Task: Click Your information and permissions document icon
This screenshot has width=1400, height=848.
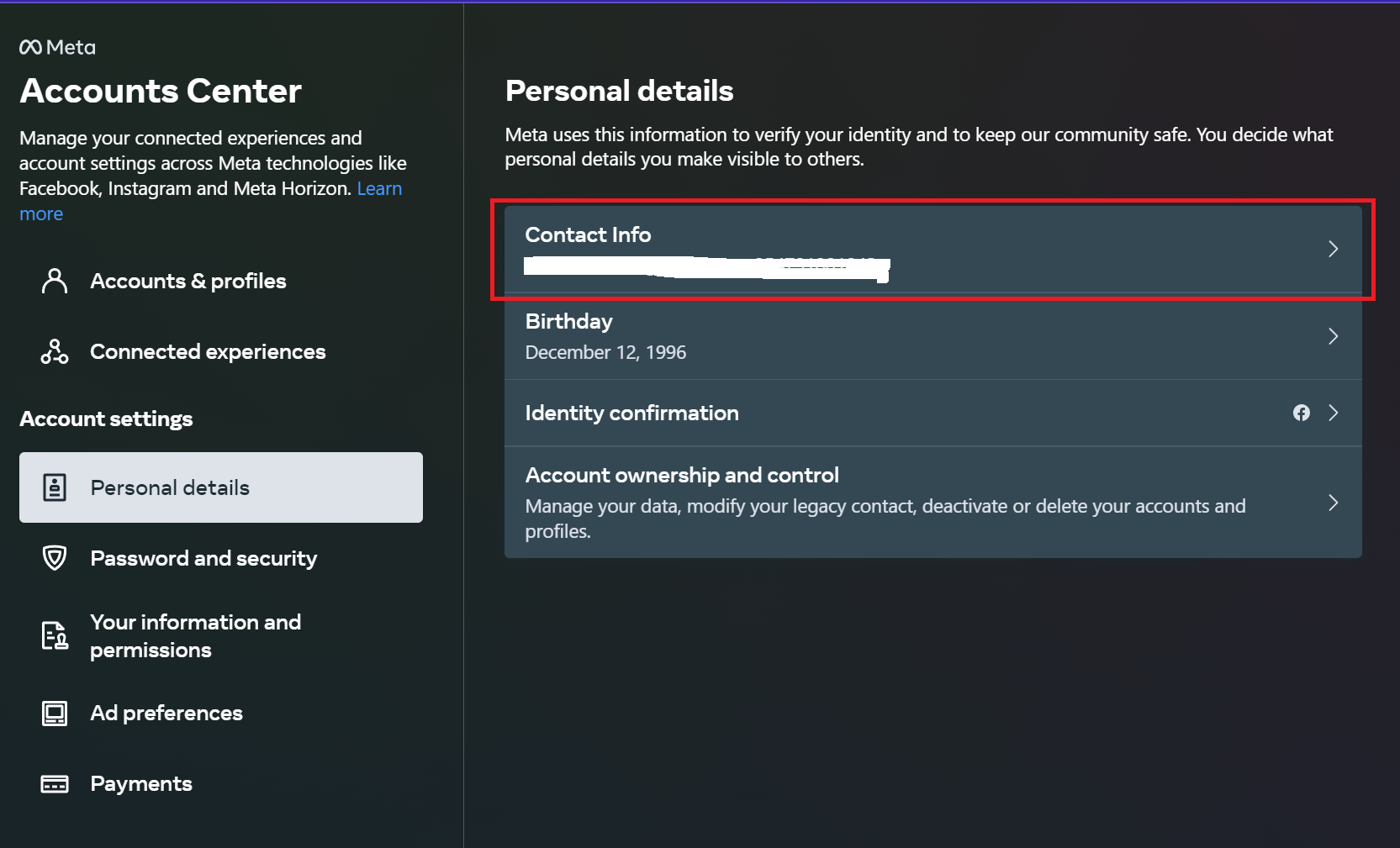Action: (55, 635)
